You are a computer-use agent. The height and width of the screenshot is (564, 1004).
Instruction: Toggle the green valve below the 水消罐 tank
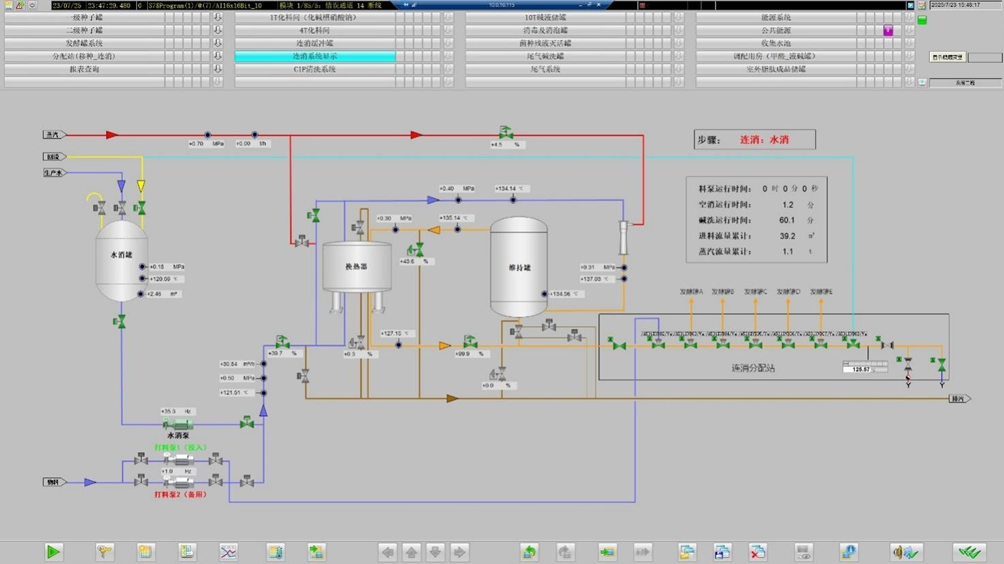[x=121, y=322]
